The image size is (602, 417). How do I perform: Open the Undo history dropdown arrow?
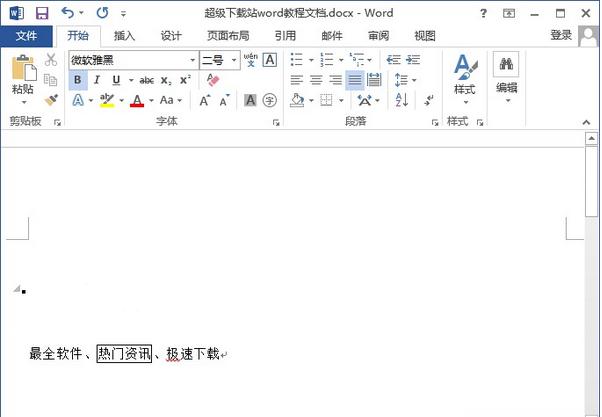point(81,13)
